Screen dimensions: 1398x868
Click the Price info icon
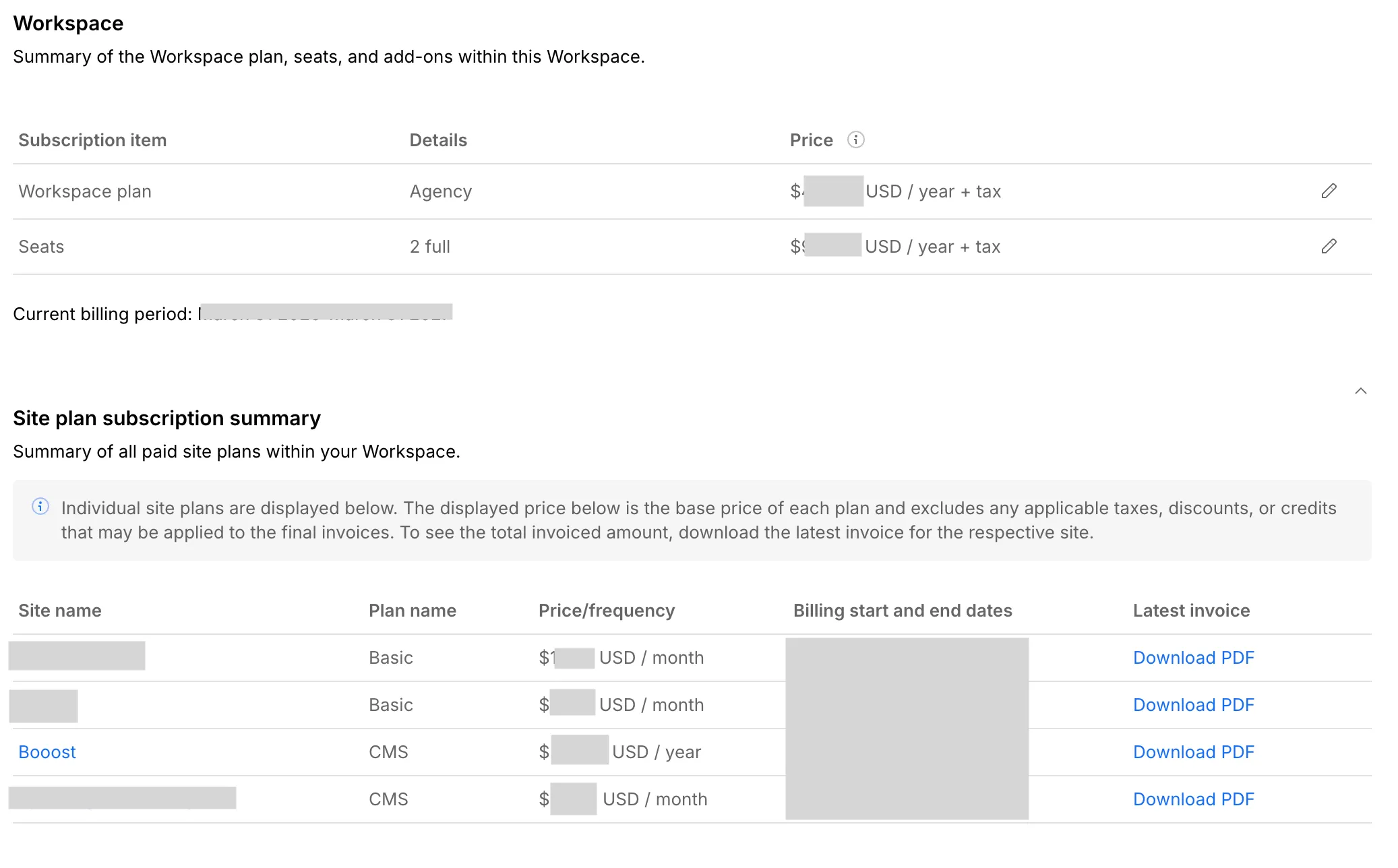855,139
